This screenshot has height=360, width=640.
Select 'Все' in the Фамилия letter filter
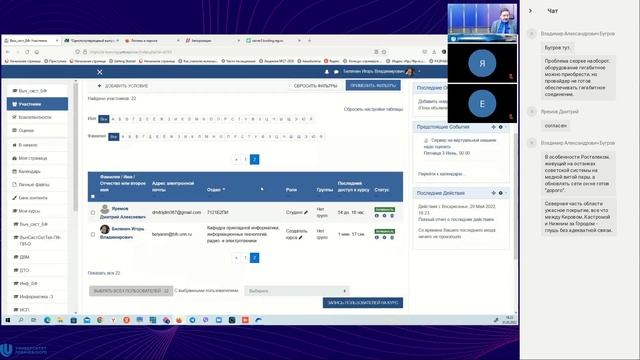tap(113, 137)
